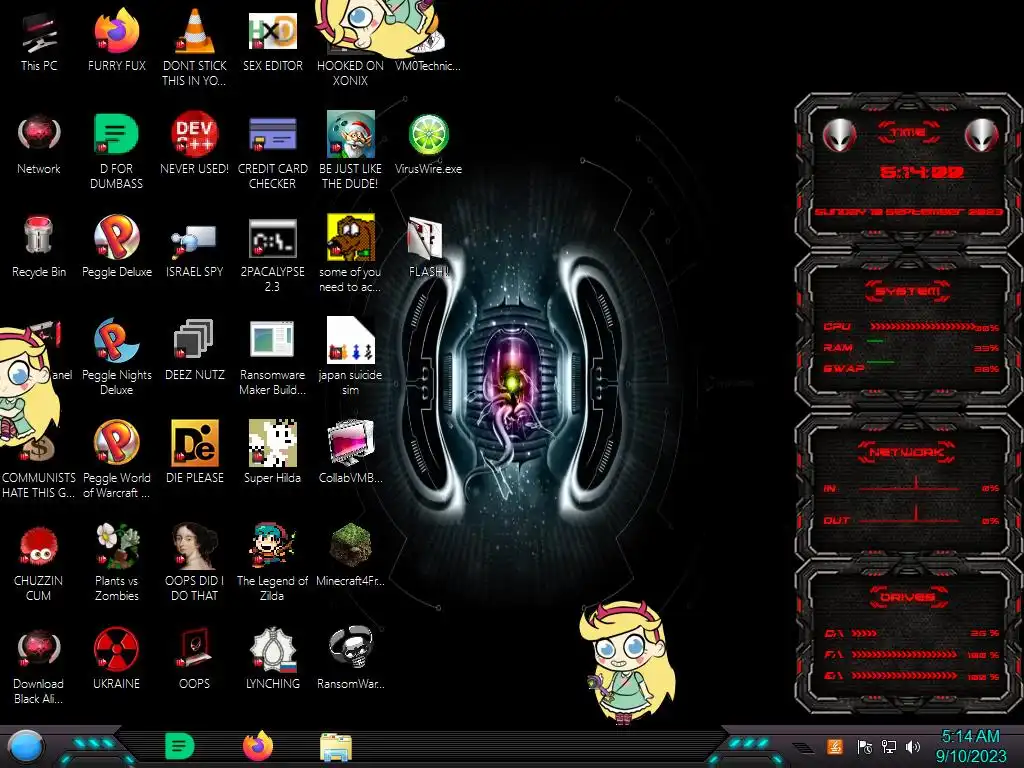1024x768 pixels.
Task: Open Minecraft4Fr... grass block shortcut
Action: tap(350, 555)
